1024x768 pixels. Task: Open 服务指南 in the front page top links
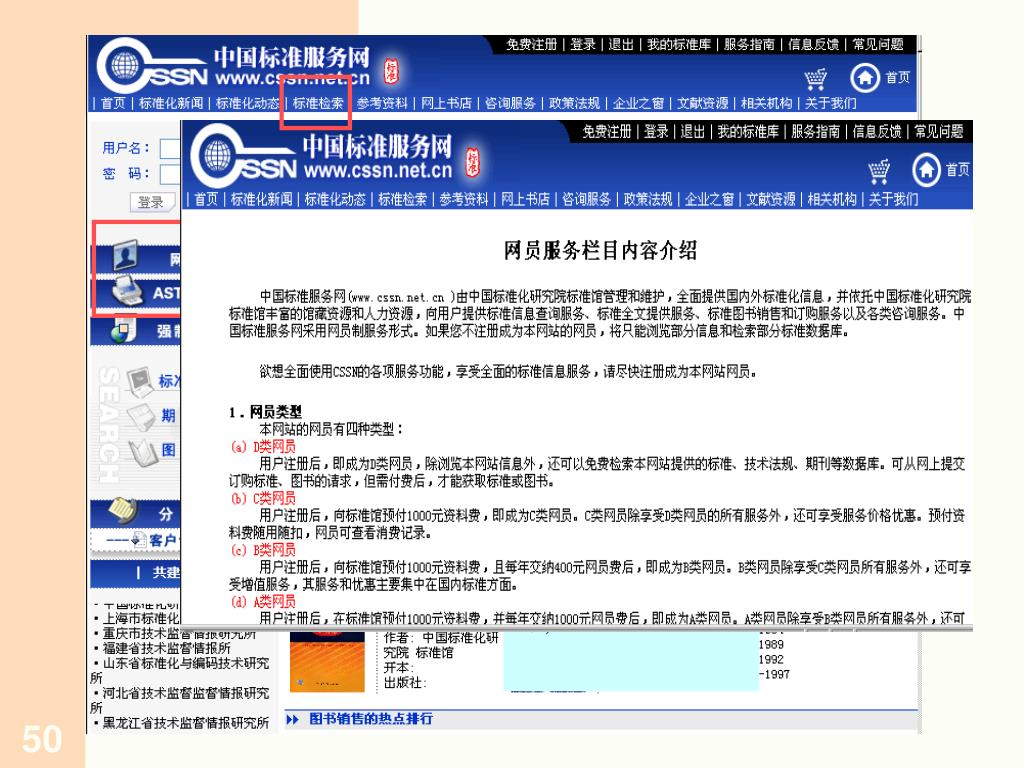[816, 132]
